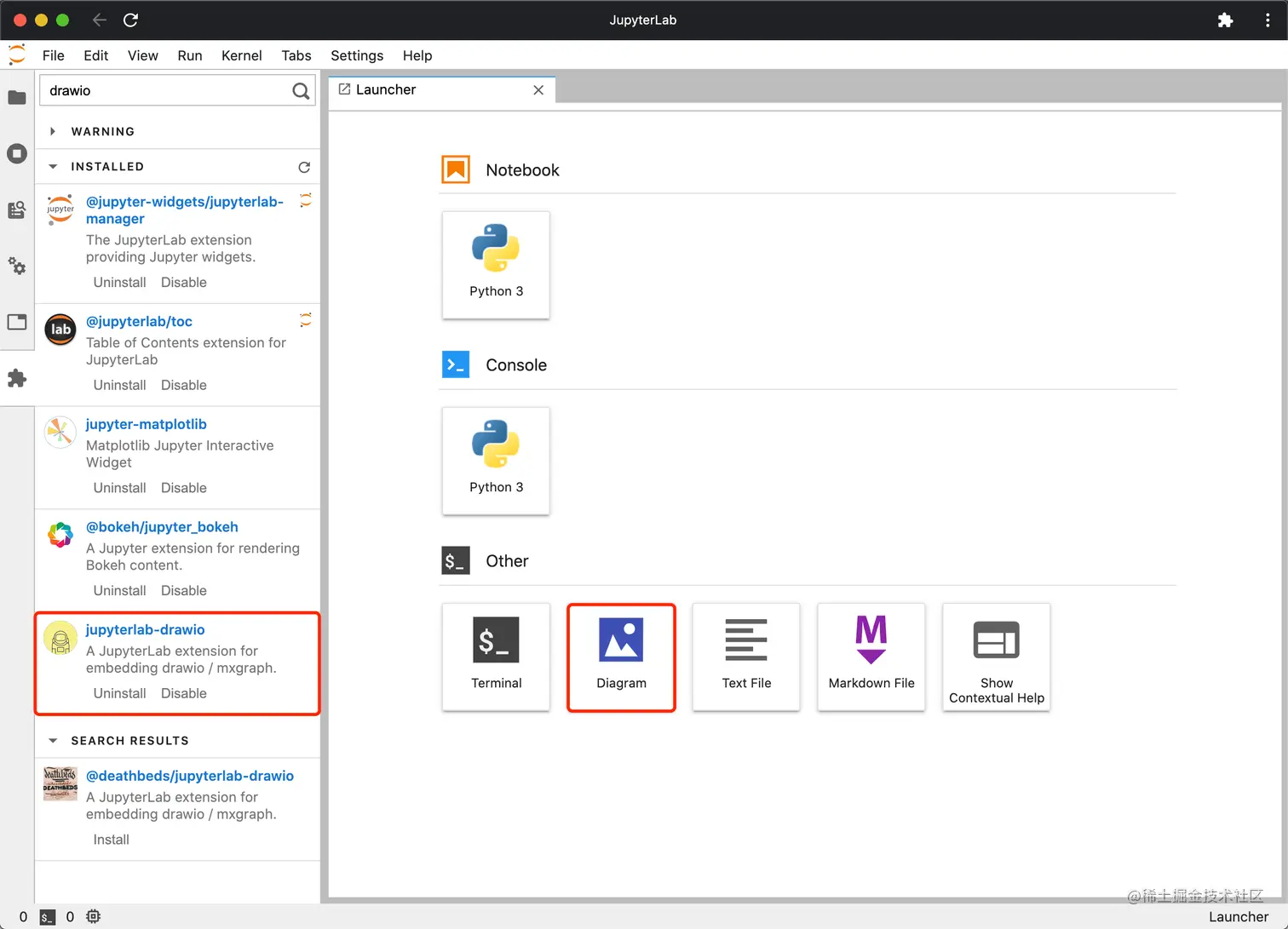The image size is (1288, 929).
Task: Create a new Text File
Action: [x=746, y=657]
